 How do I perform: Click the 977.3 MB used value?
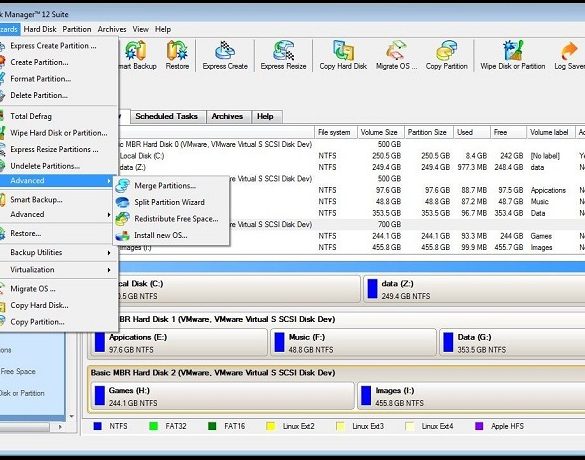(472, 168)
